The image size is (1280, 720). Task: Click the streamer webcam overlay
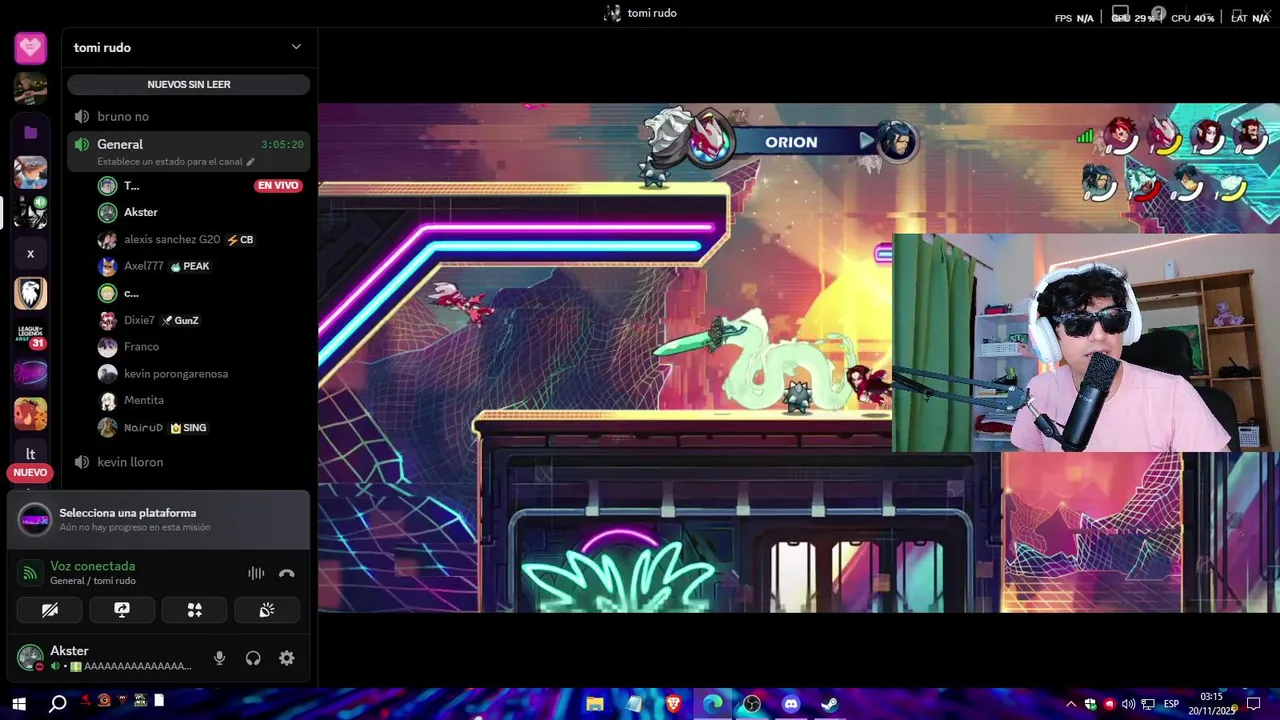1086,342
